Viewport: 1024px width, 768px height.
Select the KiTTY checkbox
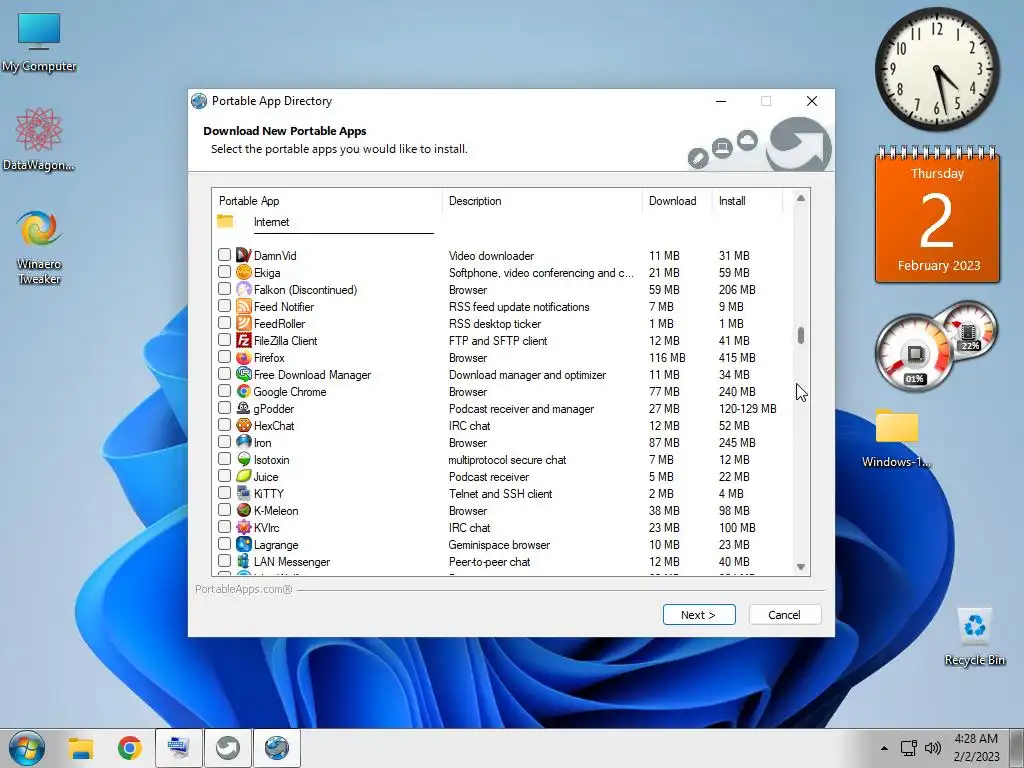pyautogui.click(x=224, y=492)
